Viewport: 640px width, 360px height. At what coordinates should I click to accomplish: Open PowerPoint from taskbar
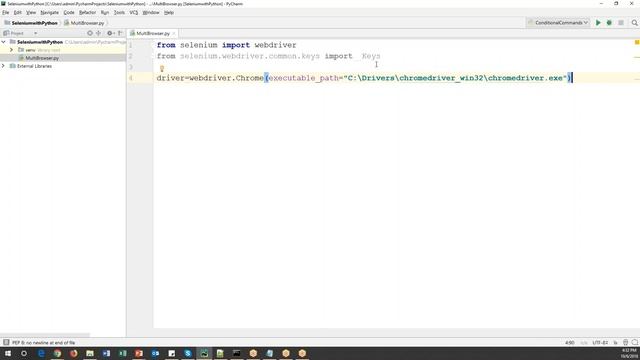139,353
